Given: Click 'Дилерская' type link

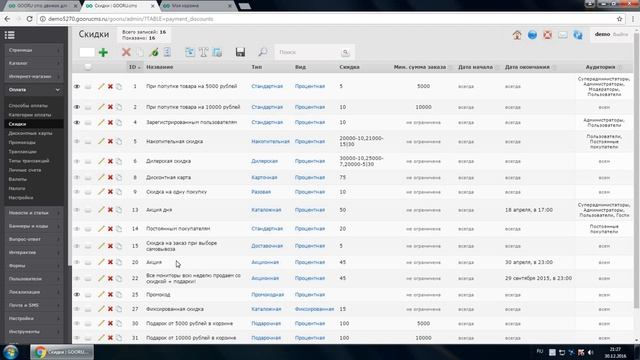Looking at the screenshot, I should [264, 161].
